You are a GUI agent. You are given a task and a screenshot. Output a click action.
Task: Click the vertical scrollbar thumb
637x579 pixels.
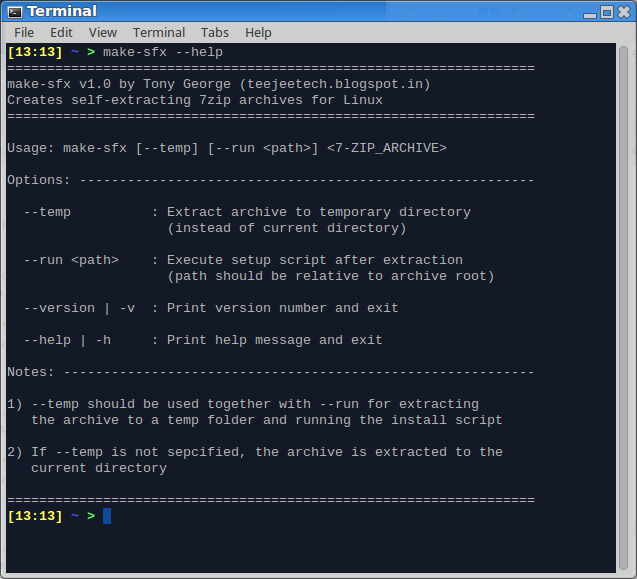point(624,308)
